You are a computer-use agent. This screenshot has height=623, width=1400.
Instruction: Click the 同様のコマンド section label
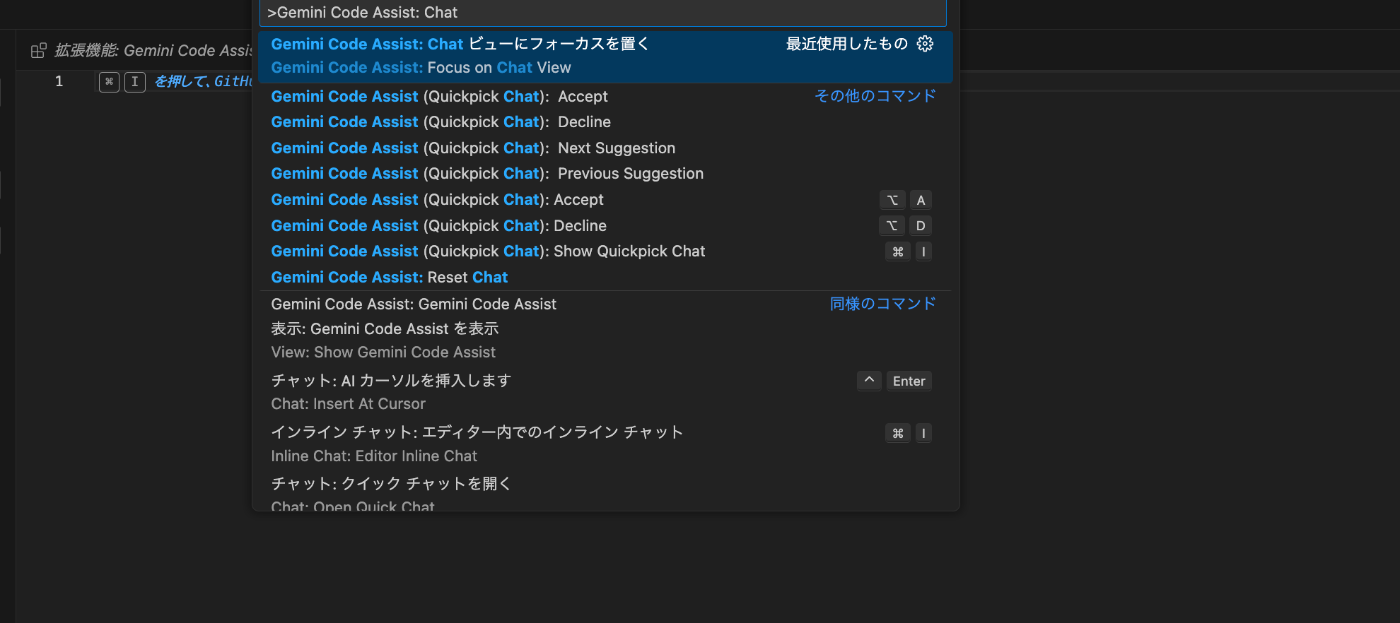click(x=883, y=304)
